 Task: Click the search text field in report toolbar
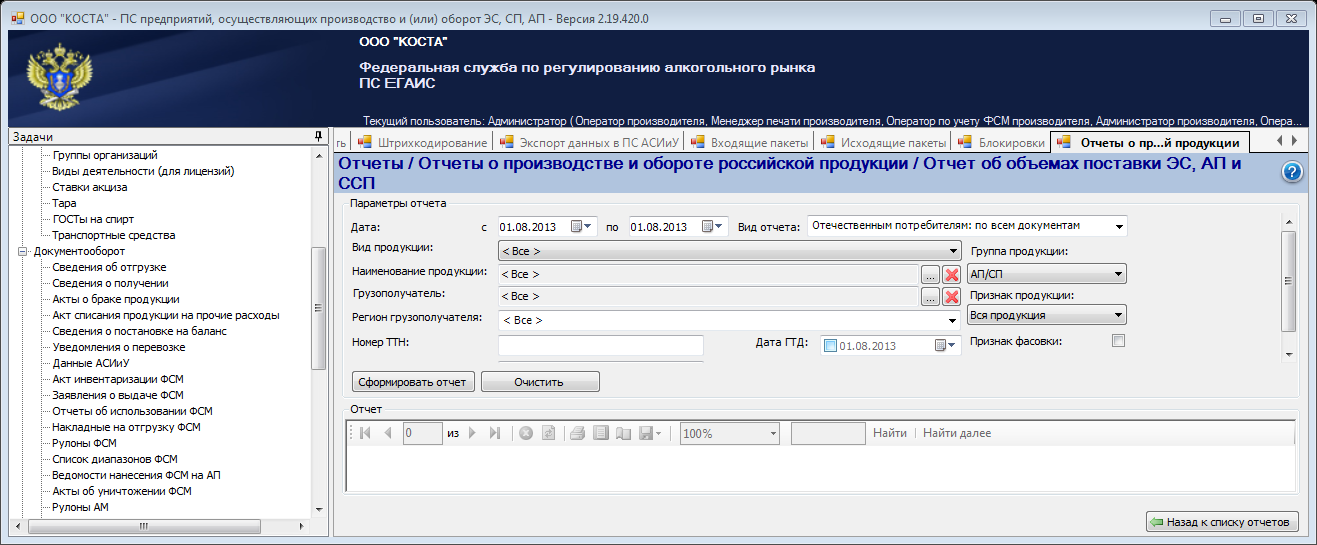pos(828,433)
